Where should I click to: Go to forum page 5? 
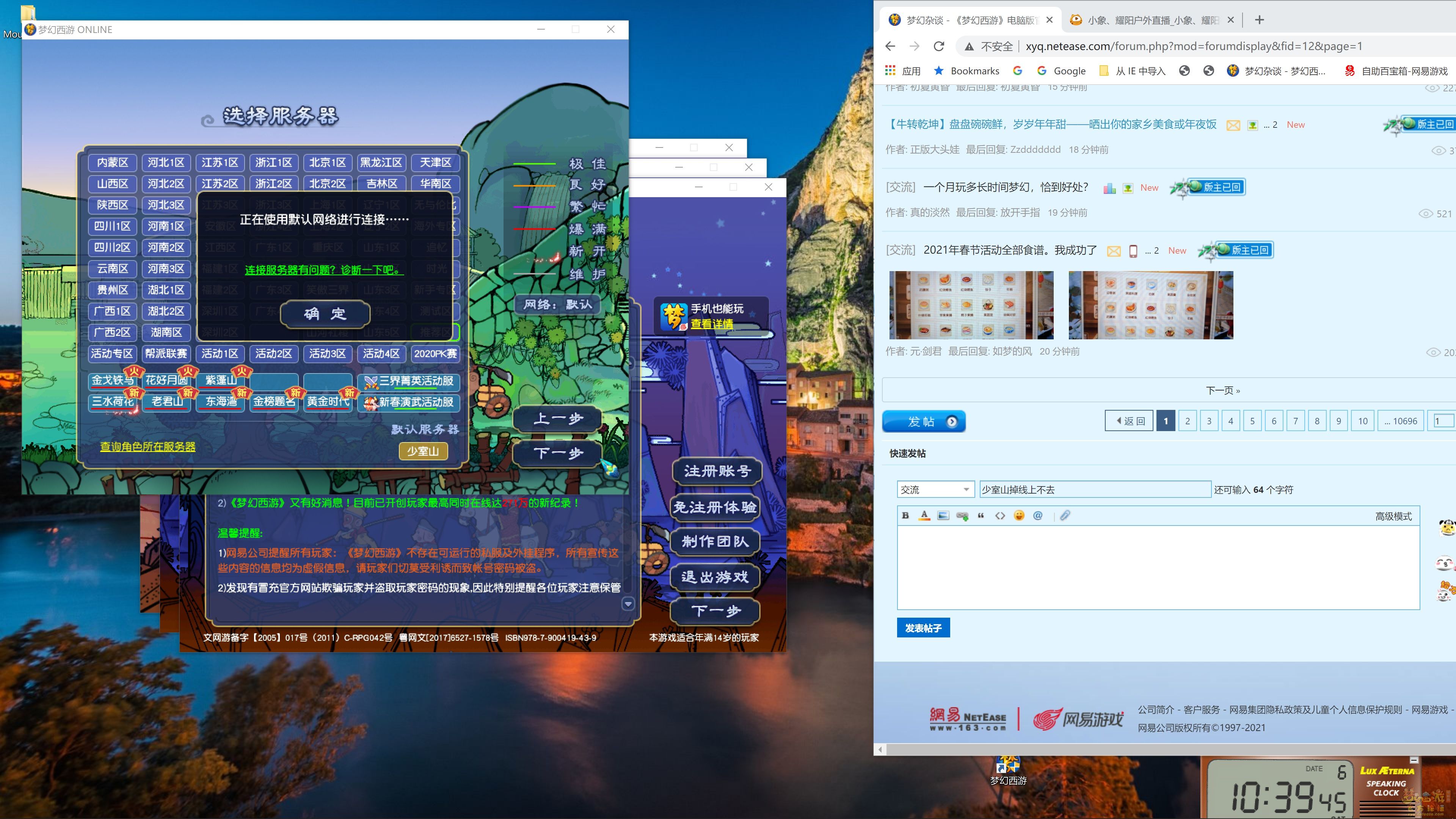[x=1252, y=421]
